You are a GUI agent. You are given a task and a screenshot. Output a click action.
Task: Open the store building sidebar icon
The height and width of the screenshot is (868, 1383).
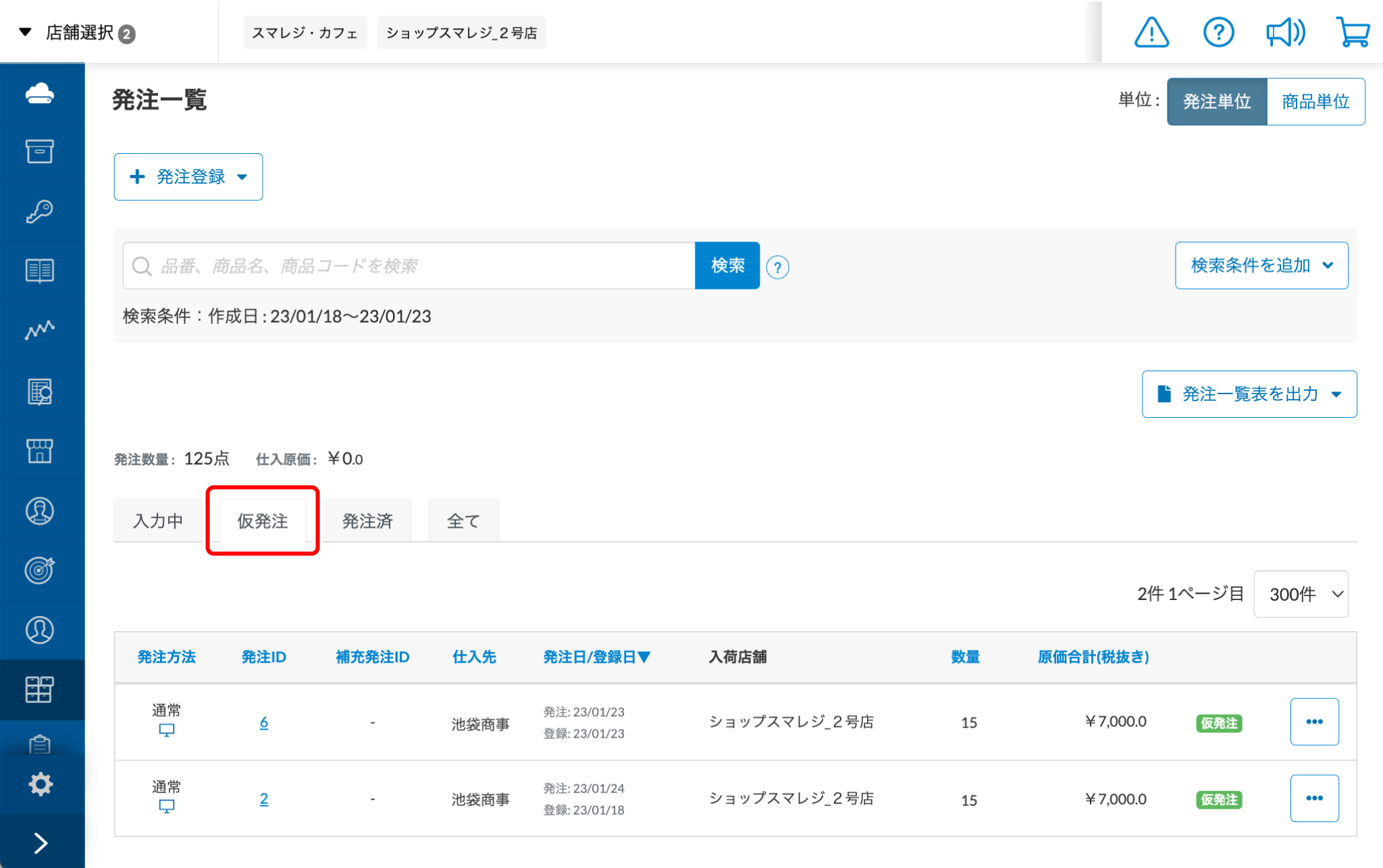pos(41,450)
